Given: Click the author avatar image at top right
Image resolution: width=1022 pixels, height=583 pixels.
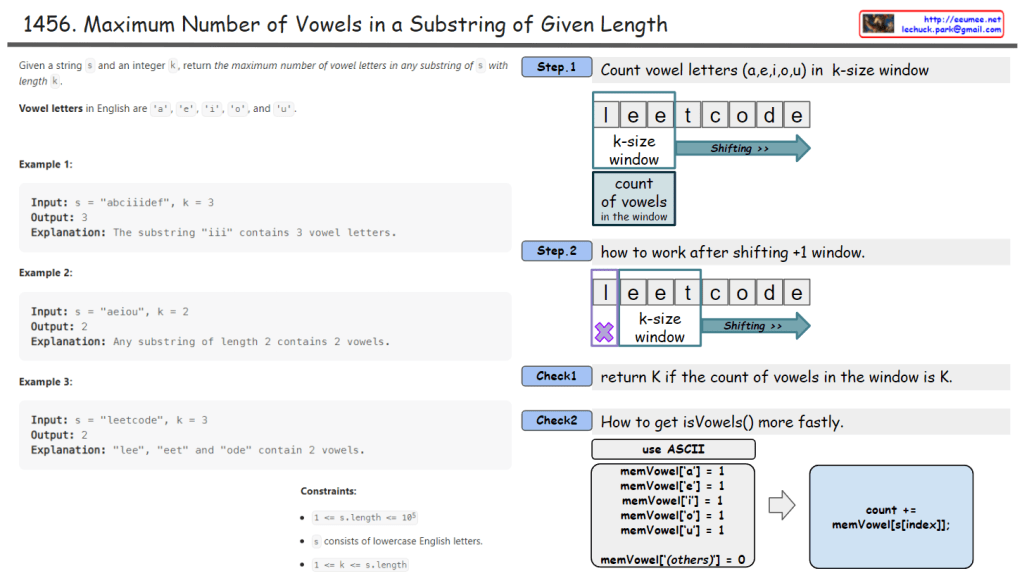Looking at the screenshot, I should click(879, 24).
